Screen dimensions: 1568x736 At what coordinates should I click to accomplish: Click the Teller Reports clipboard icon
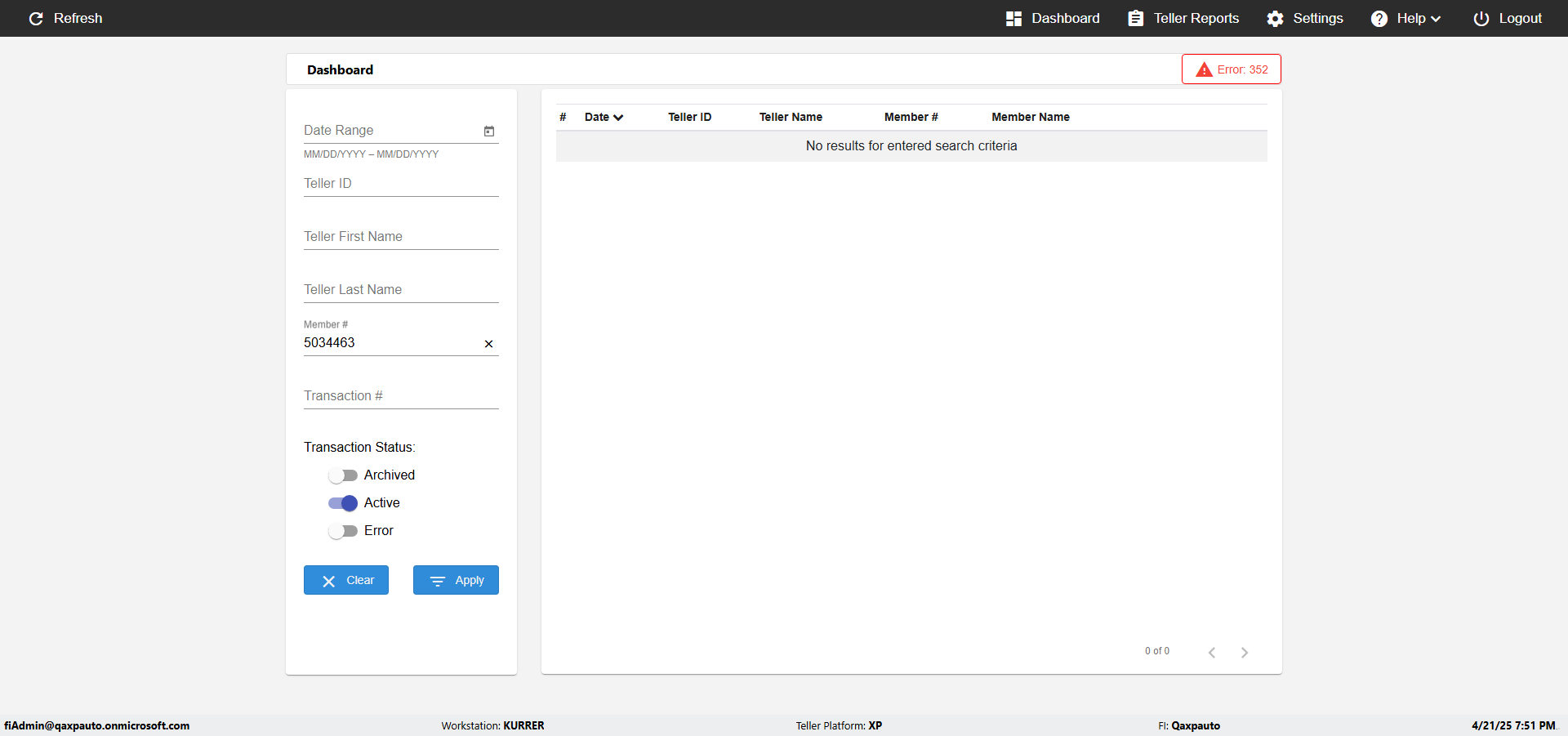(1135, 18)
